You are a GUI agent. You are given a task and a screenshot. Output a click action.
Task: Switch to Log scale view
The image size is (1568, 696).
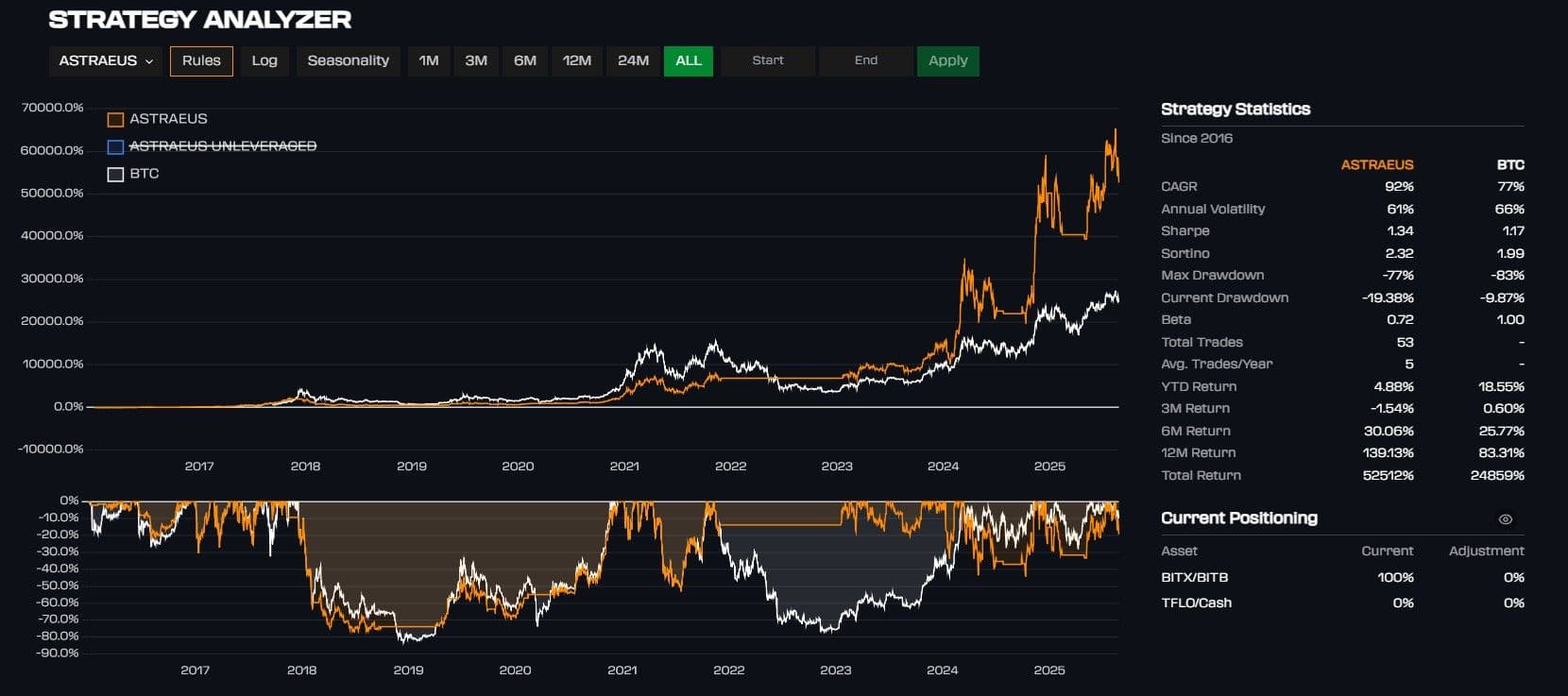click(x=264, y=60)
